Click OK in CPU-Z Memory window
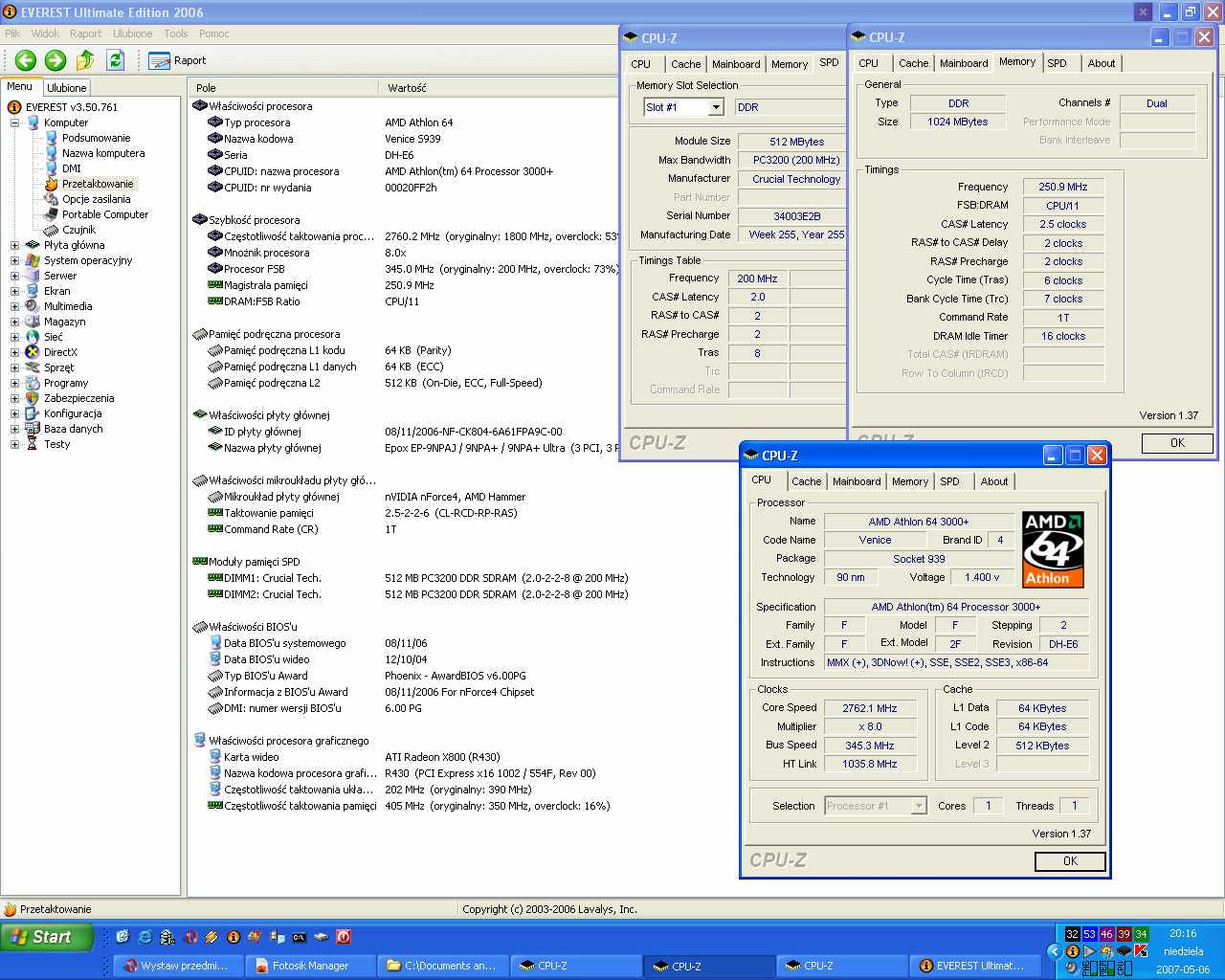 click(x=1177, y=443)
